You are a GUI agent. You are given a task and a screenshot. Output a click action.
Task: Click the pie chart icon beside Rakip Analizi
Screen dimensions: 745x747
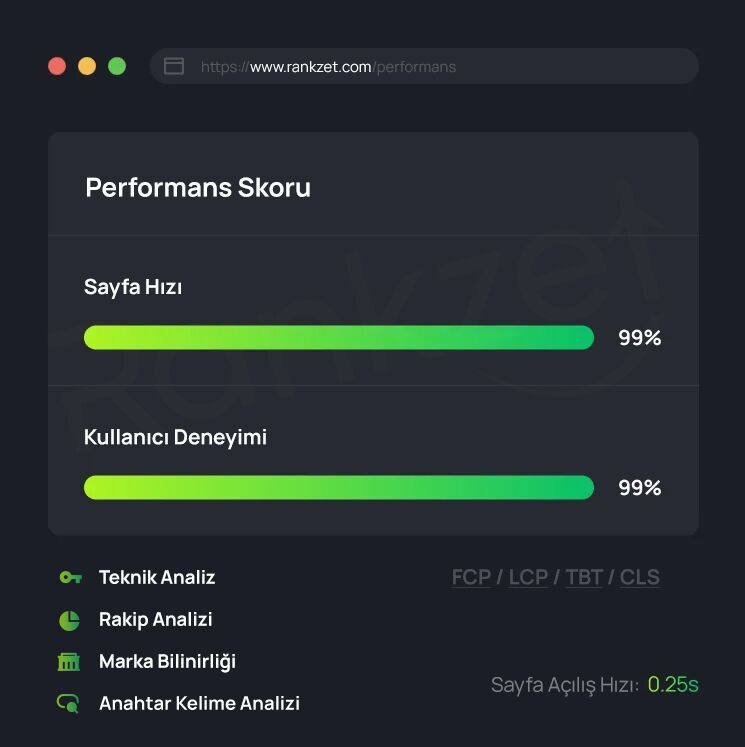click(x=69, y=620)
